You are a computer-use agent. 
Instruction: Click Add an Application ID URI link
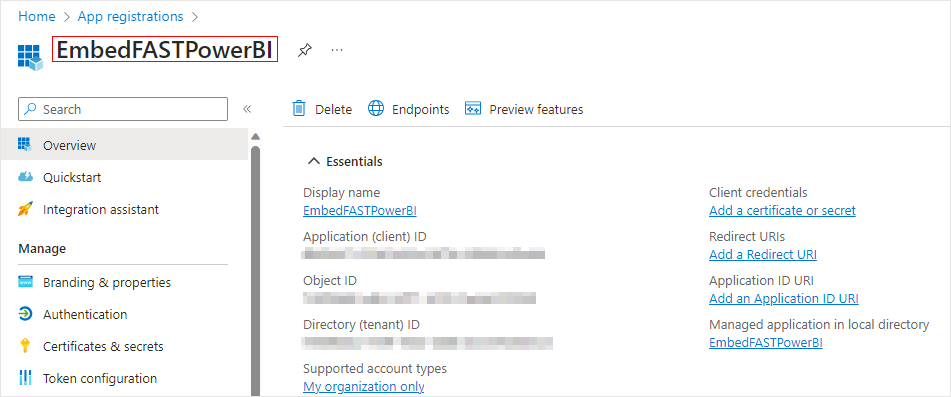[784, 299]
